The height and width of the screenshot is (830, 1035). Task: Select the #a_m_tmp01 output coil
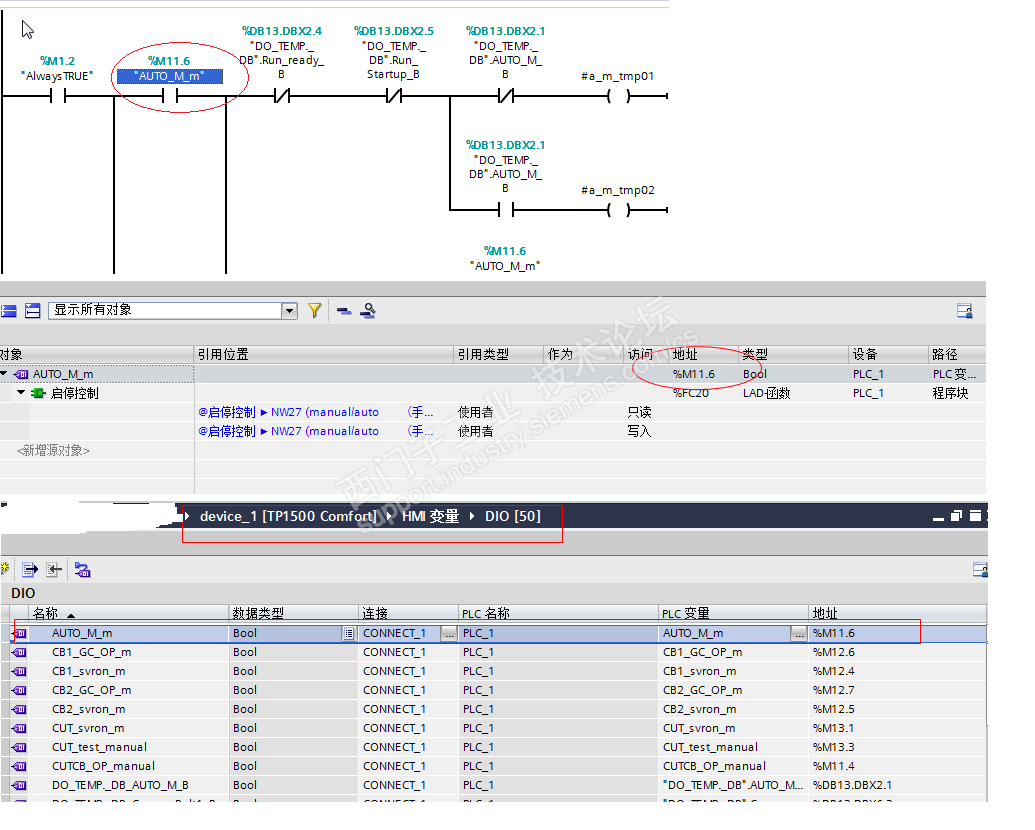coord(618,96)
